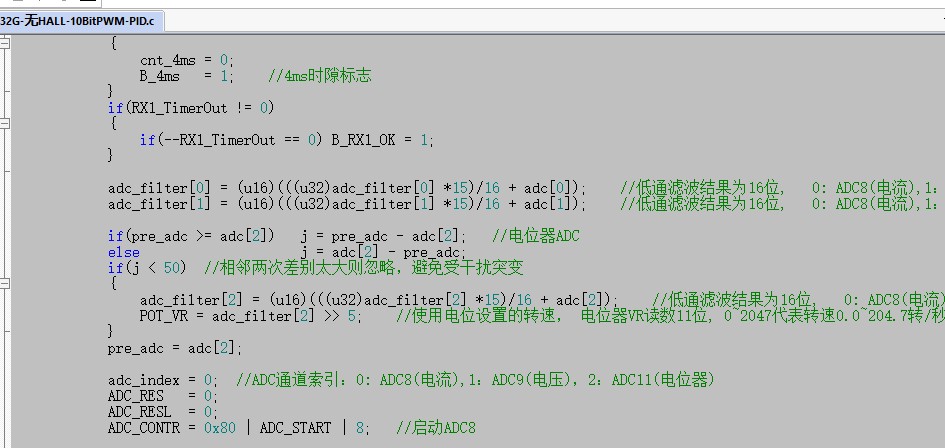Click 'j = pre_adc - adc[2];'

click(x=383, y=236)
